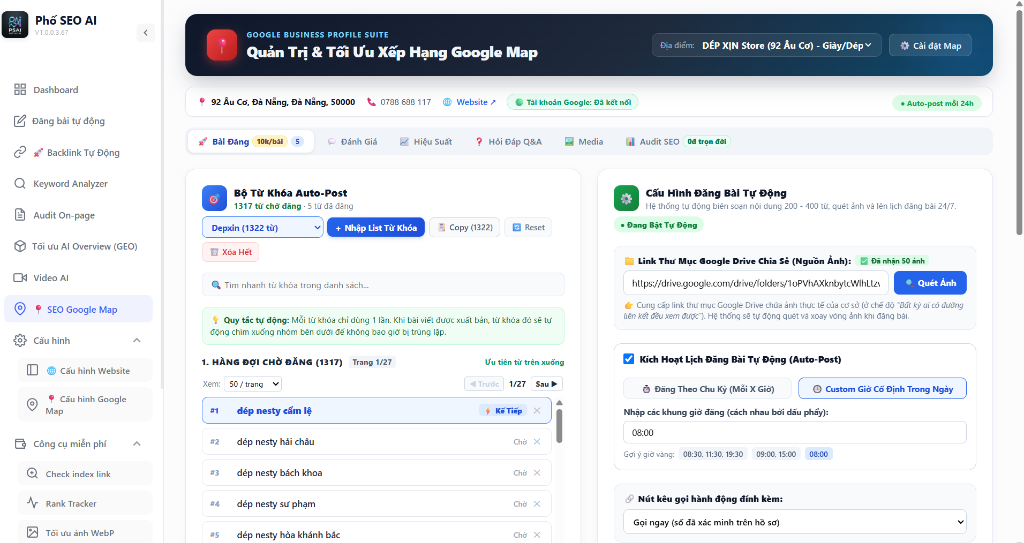
Task: Go to Backlink Tự Động page
Action: [x=78, y=152]
